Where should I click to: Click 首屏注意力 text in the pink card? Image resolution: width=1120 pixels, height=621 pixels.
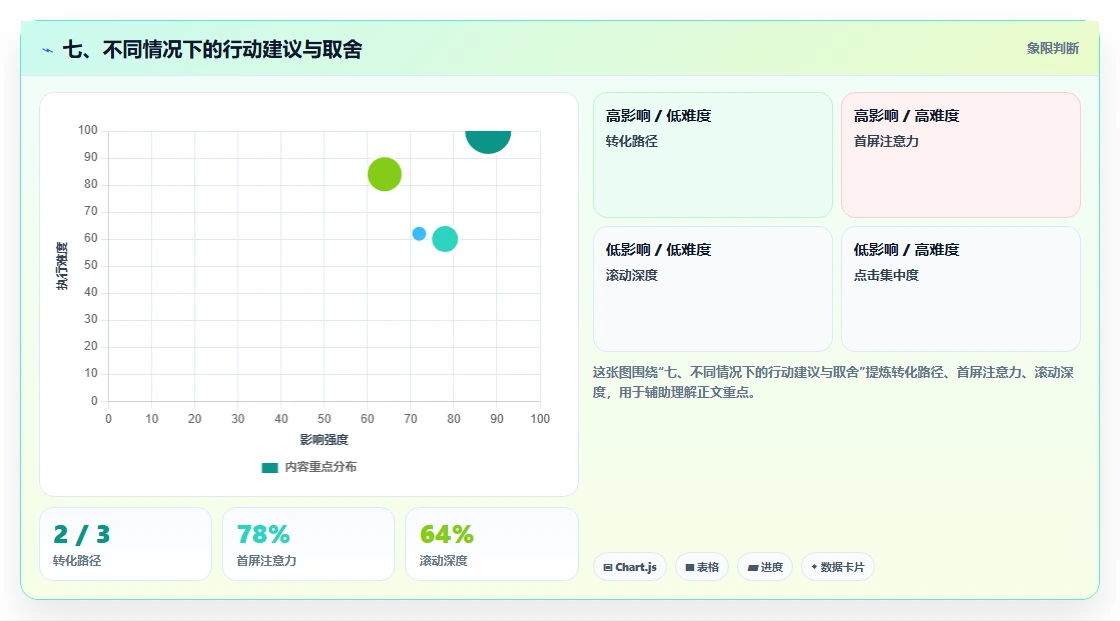click(886, 141)
